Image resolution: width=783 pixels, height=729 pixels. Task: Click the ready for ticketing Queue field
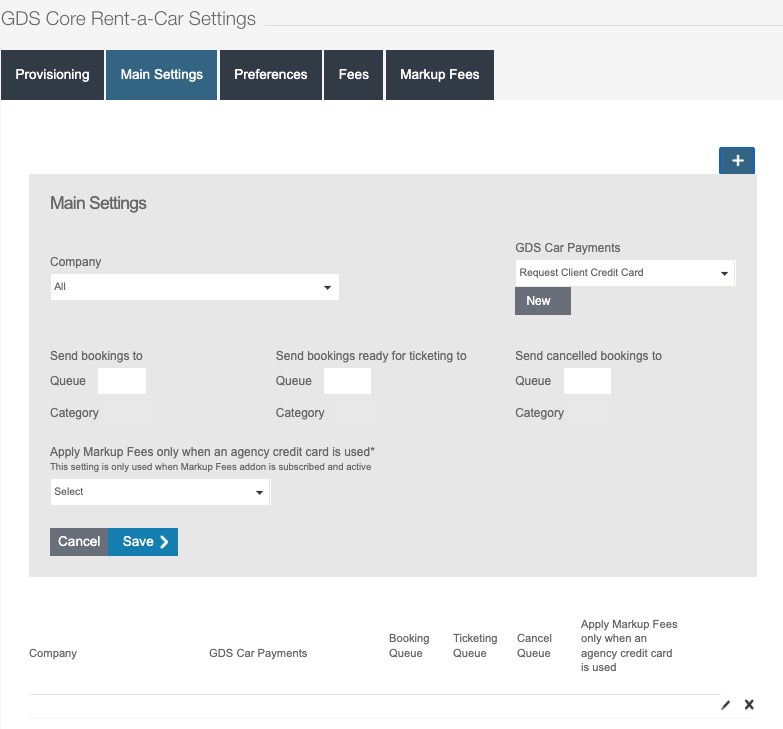(347, 381)
